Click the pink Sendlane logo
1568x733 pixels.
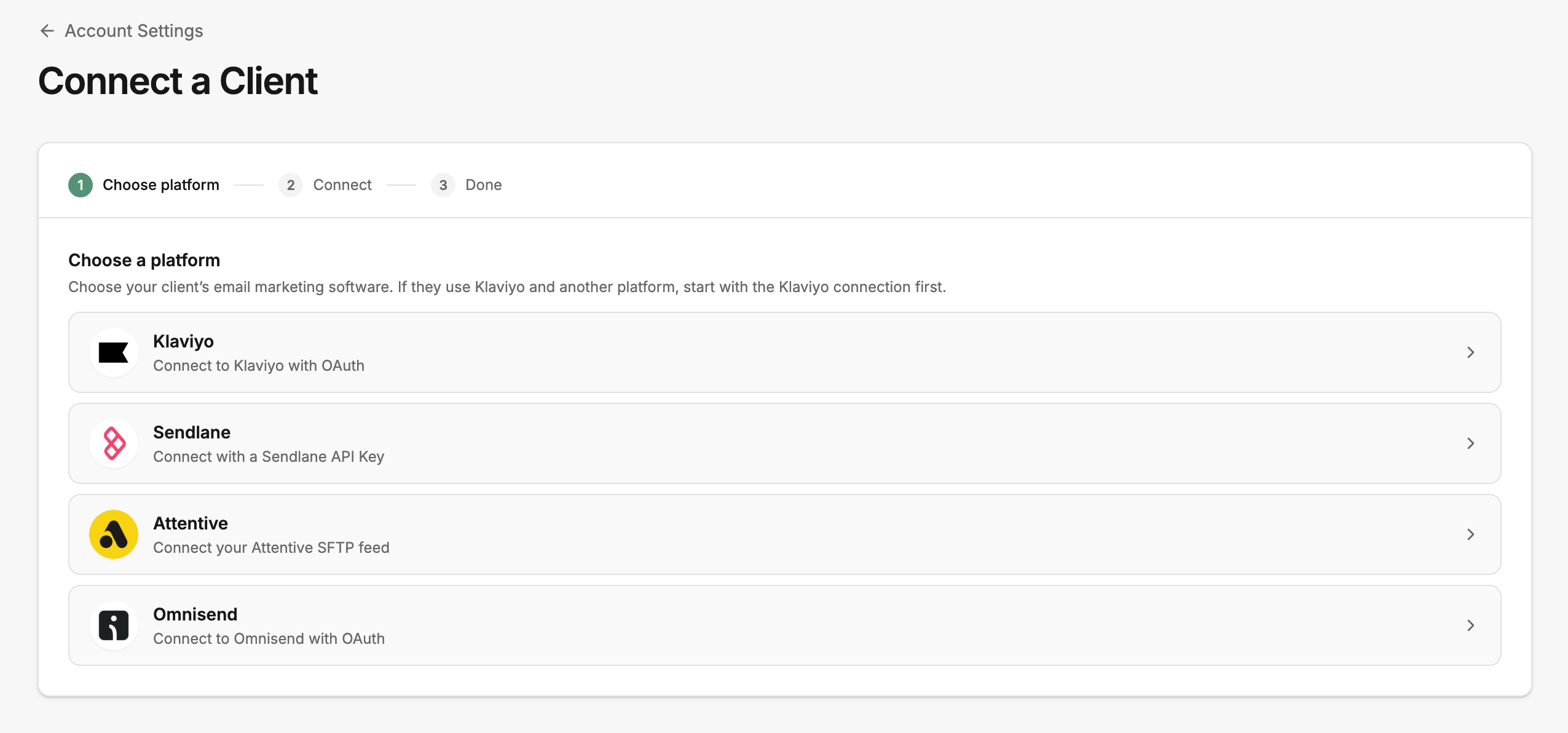tap(114, 443)
